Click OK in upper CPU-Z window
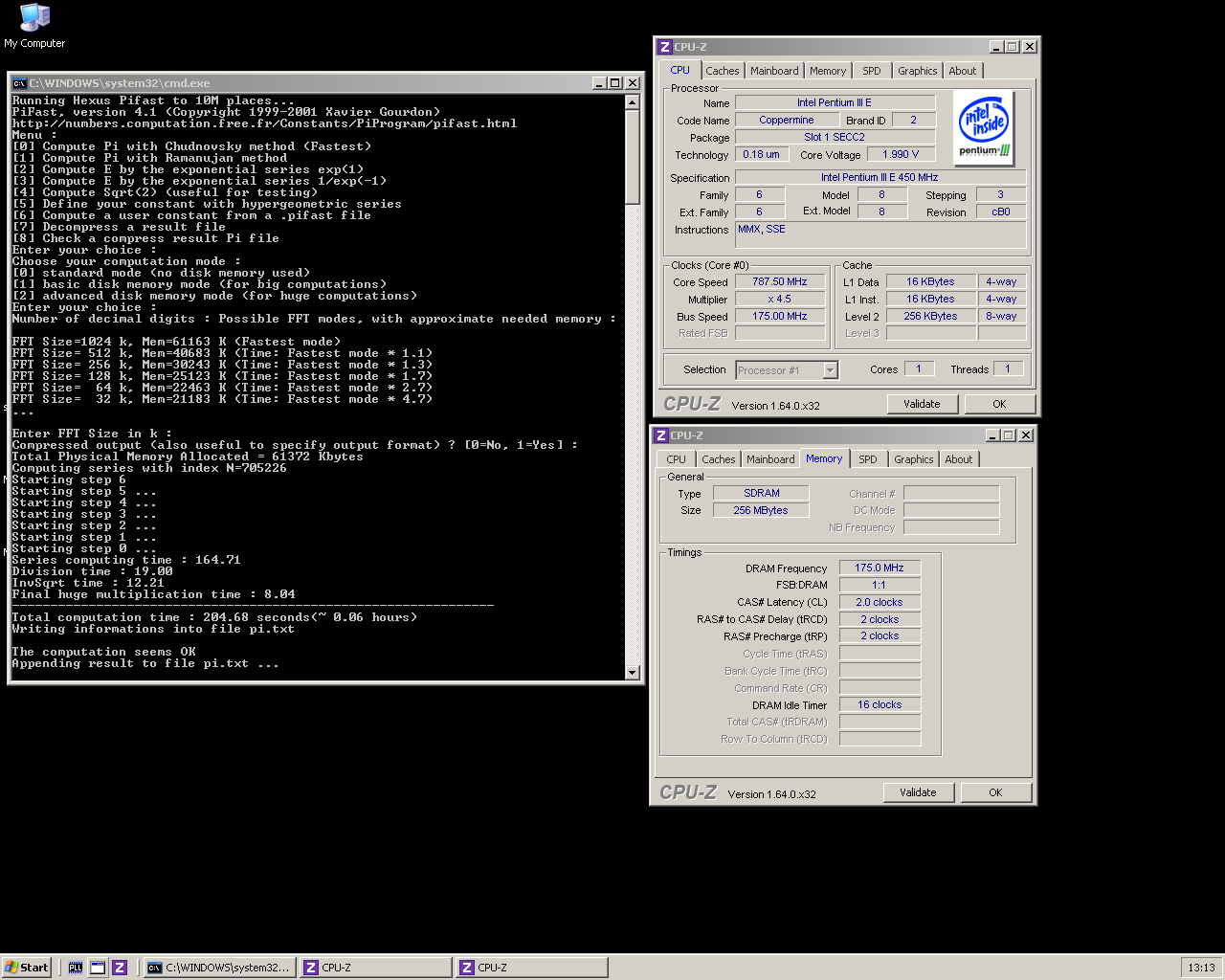The width and height of the screenshot is (1225, 980). click(x=999, y=404)
